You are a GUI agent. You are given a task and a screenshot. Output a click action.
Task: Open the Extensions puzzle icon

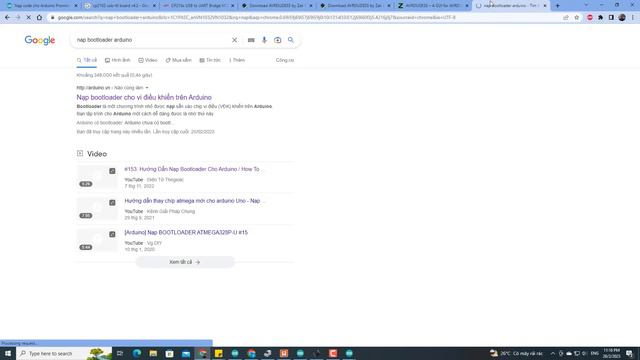pos(600,18)
